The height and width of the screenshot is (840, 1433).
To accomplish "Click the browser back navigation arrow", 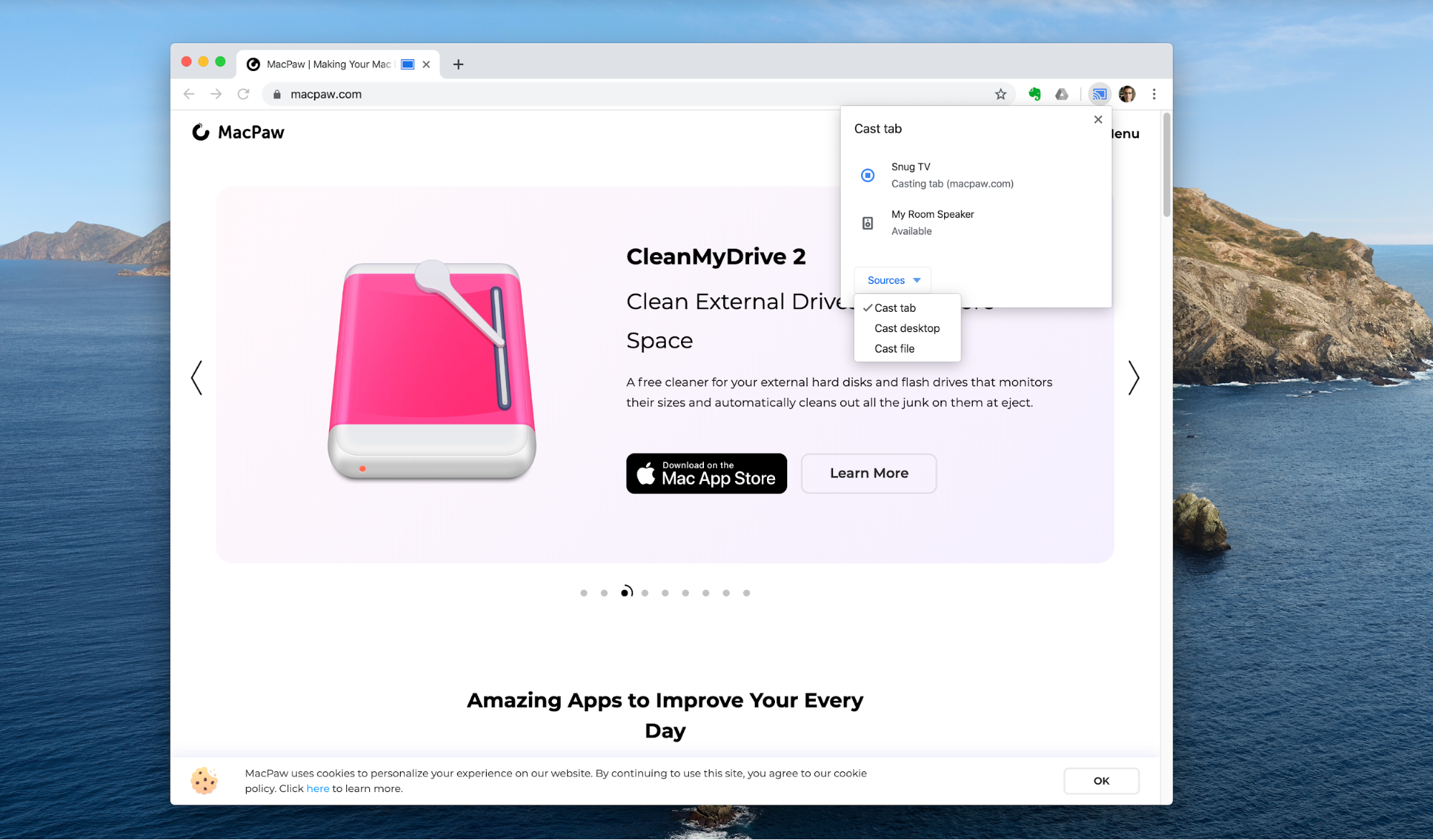I will point(189,93).
